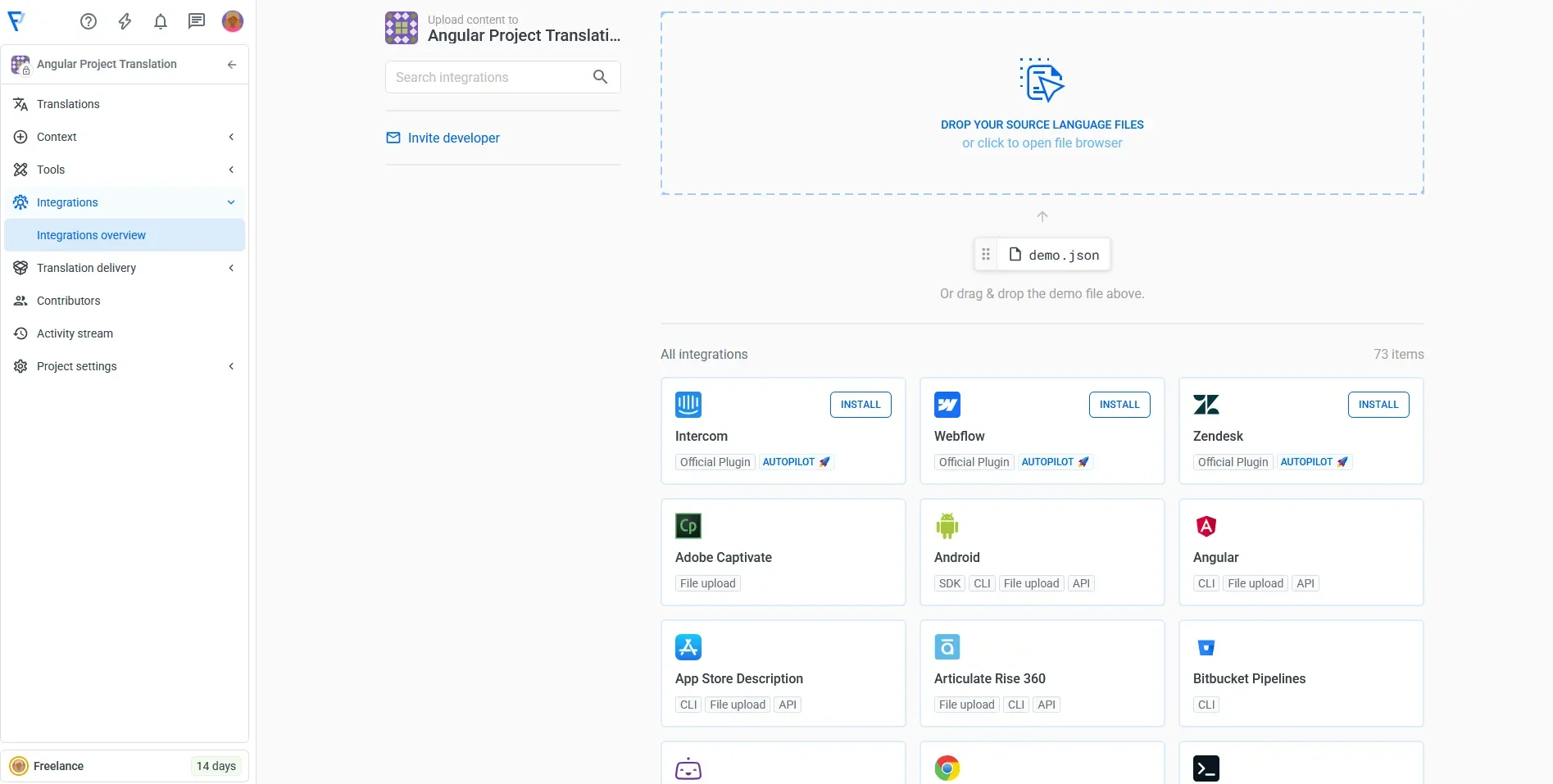The height and width of the screenshot is (784, 1553).
Task: Collapse the Integrations sidebar section
Action: (x=231, y=202)
